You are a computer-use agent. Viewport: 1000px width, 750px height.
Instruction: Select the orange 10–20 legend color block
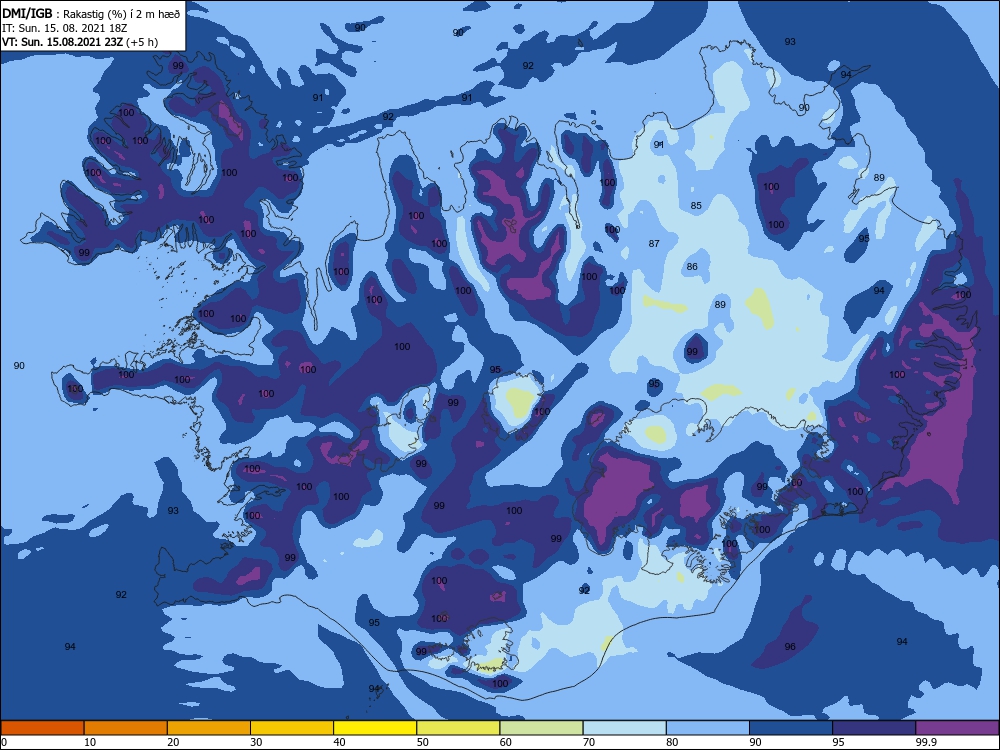pos(126,728)
